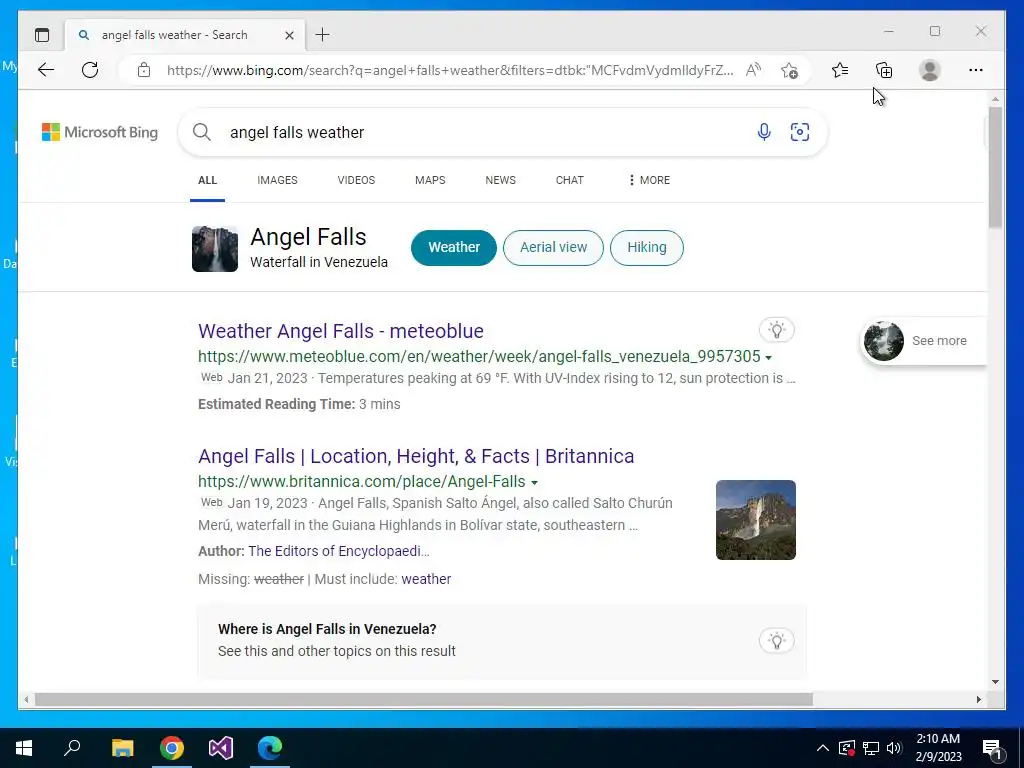Screen dimensions: 1024x768
Task: Switch to Microsoft Edge on taskbar
Action: (x=270, y=748)
